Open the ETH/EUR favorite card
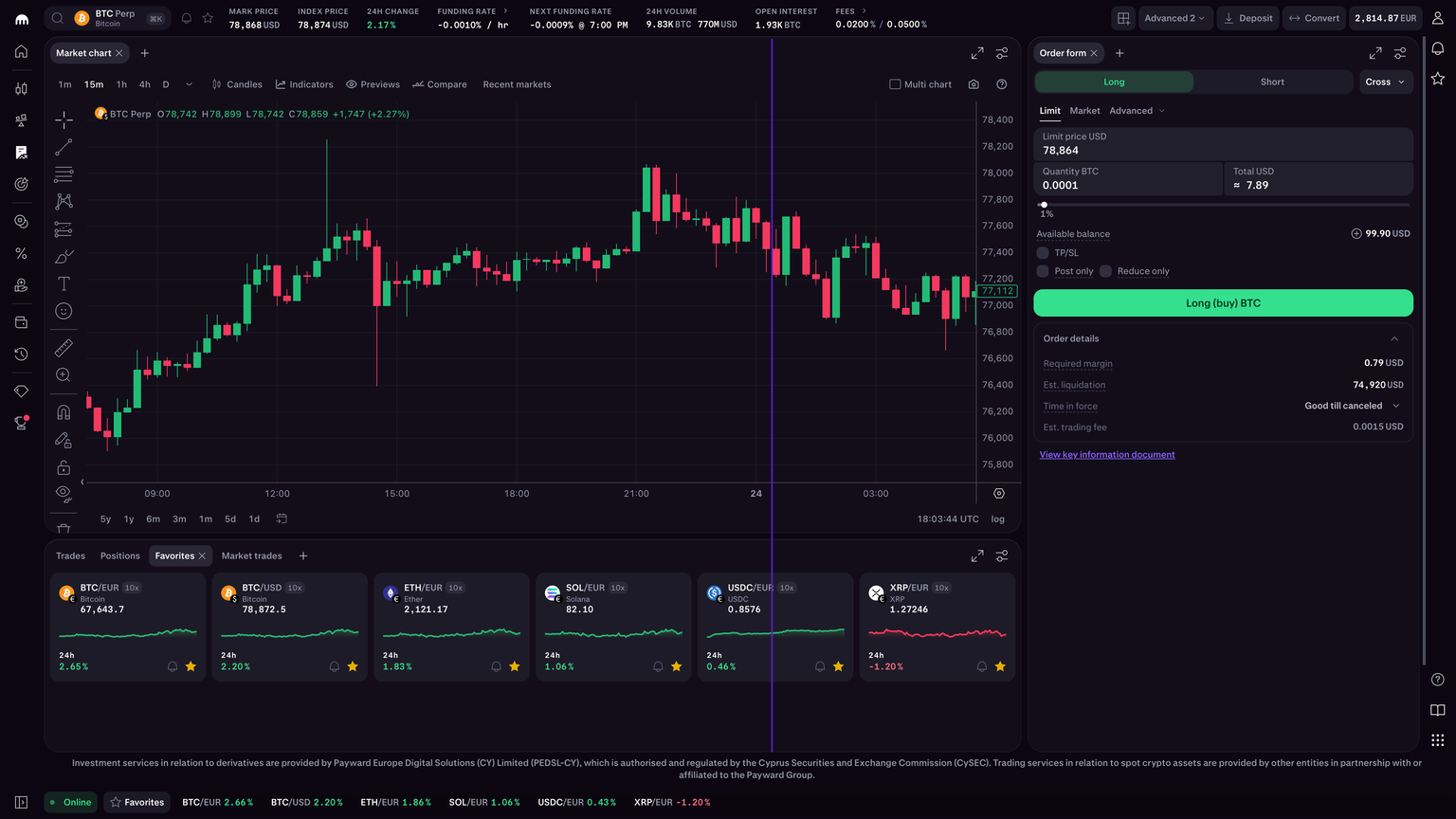1456x819 pixels. [x=451, y=626]
